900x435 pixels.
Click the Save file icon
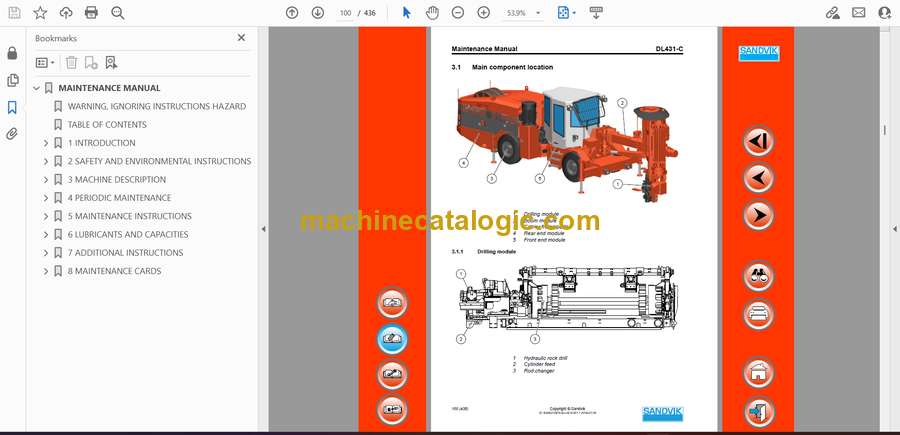tap(14, 13)
